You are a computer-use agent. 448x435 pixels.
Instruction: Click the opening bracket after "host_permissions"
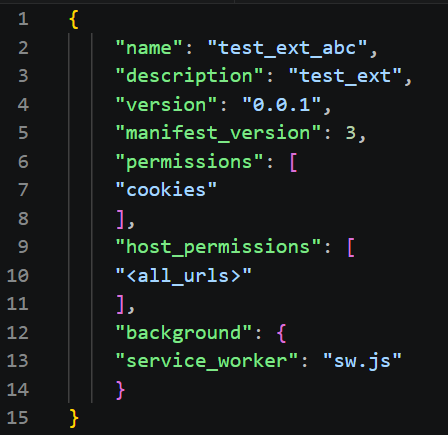[351, 248]
